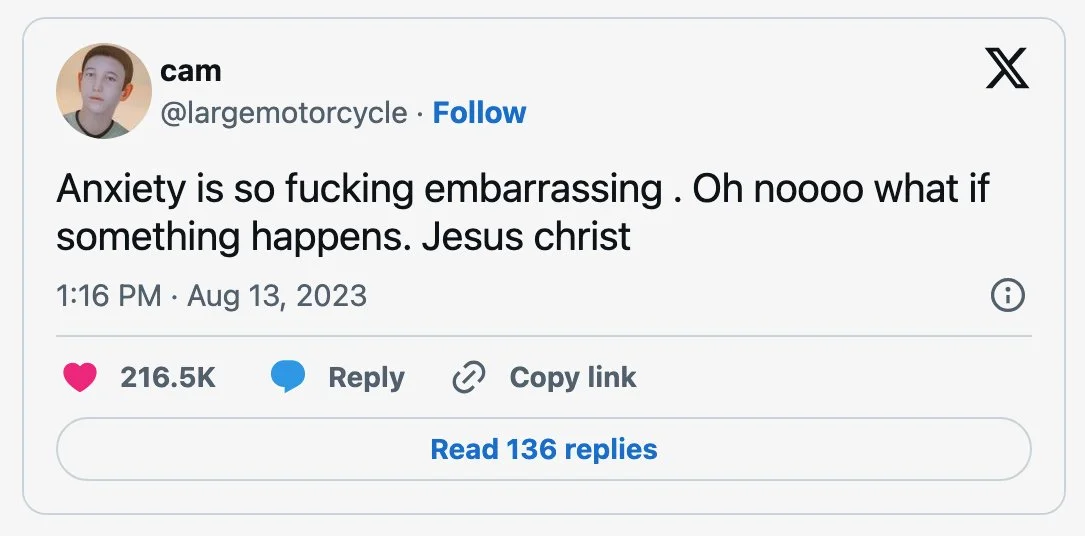This screenshot has width=1085, height=536.
Task: Click the Read 136 replies button
Action: pyautogui.click(x=543, y=449)
